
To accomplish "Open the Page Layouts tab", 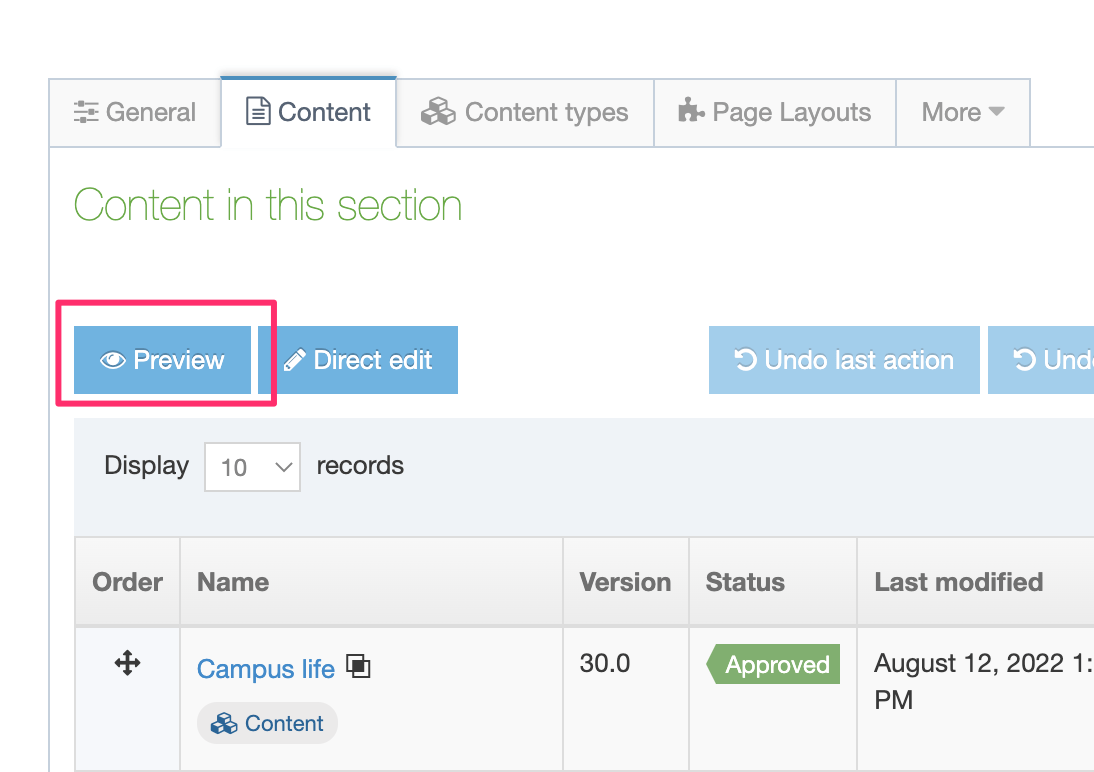I will pos(774,112).
